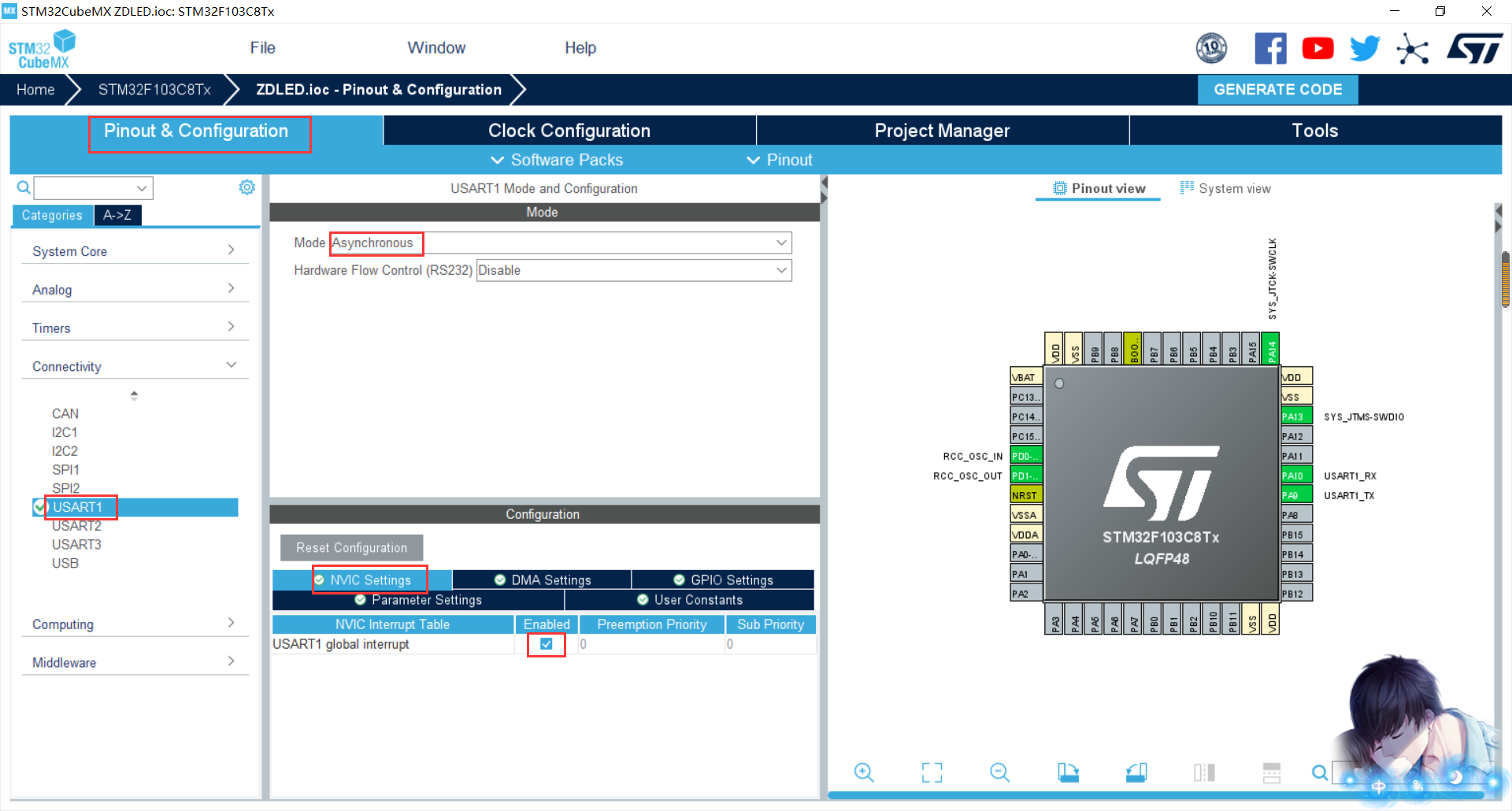Click the 10-year anniversary badge icon
The image size is (1512, 811).
pyautogui.click(x=1211, y=49)
